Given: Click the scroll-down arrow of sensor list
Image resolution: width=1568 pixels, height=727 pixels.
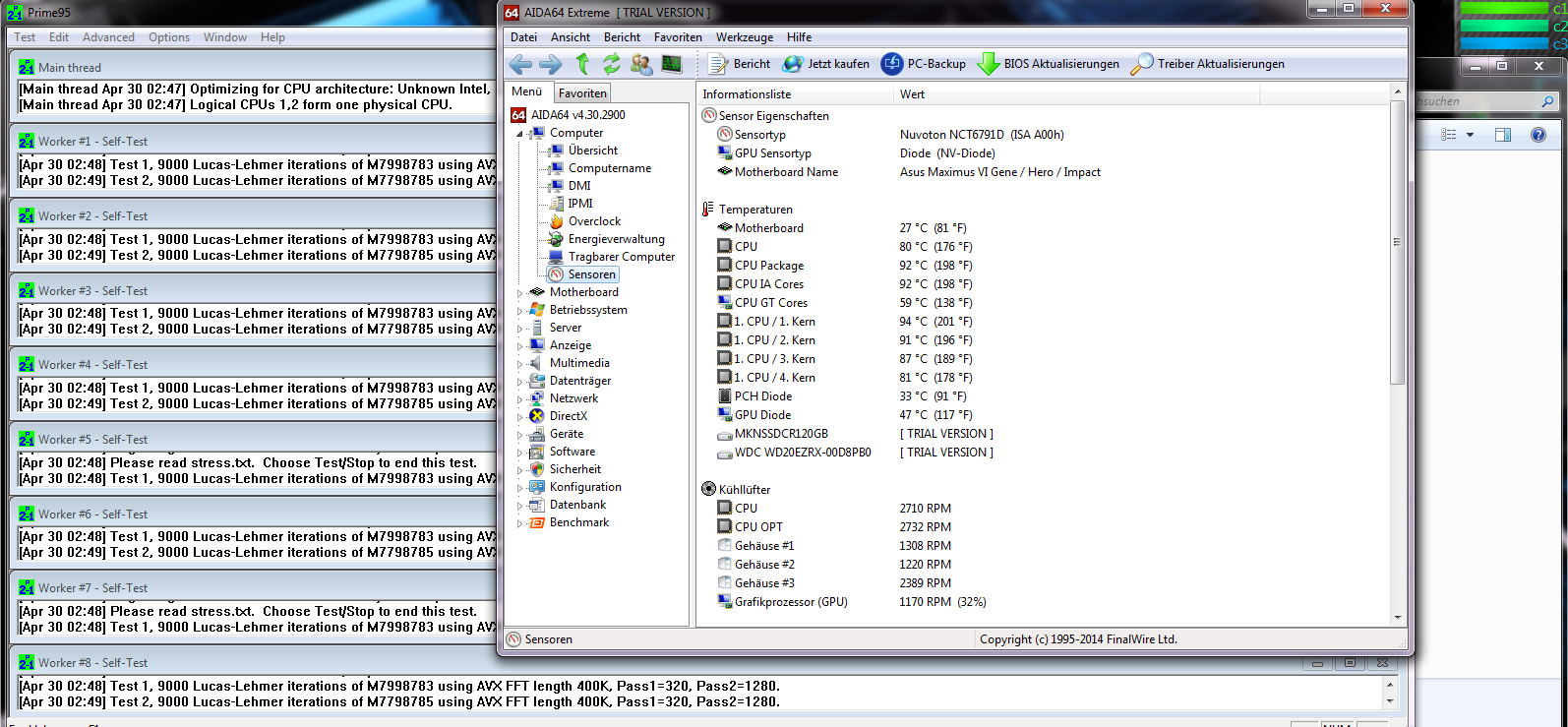Looking at the screenshot, I should [1398, 618].
